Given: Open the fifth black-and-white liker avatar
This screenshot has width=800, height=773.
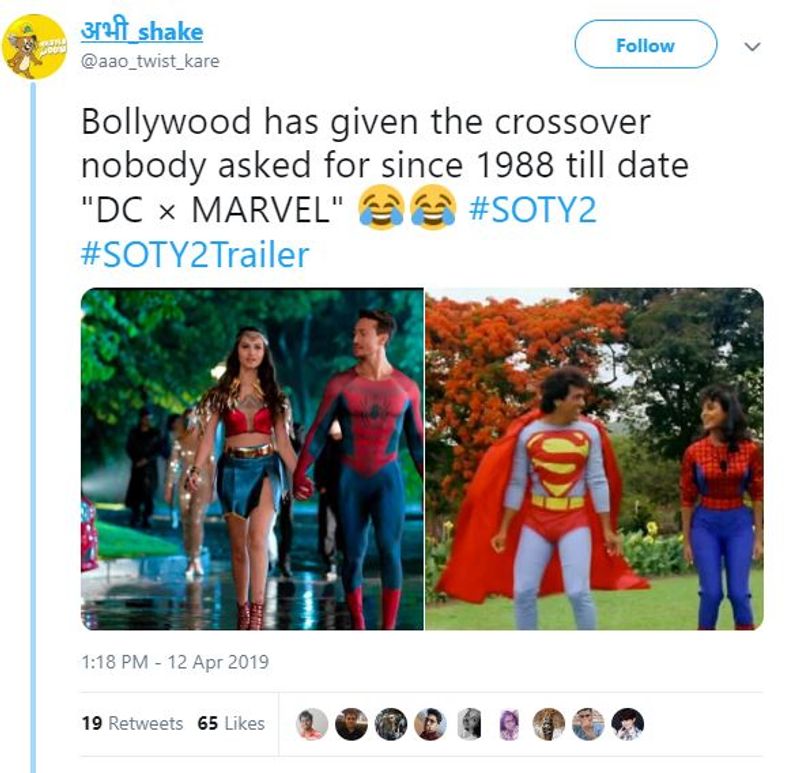Looking at the screenshot, I should pos(469,724).
